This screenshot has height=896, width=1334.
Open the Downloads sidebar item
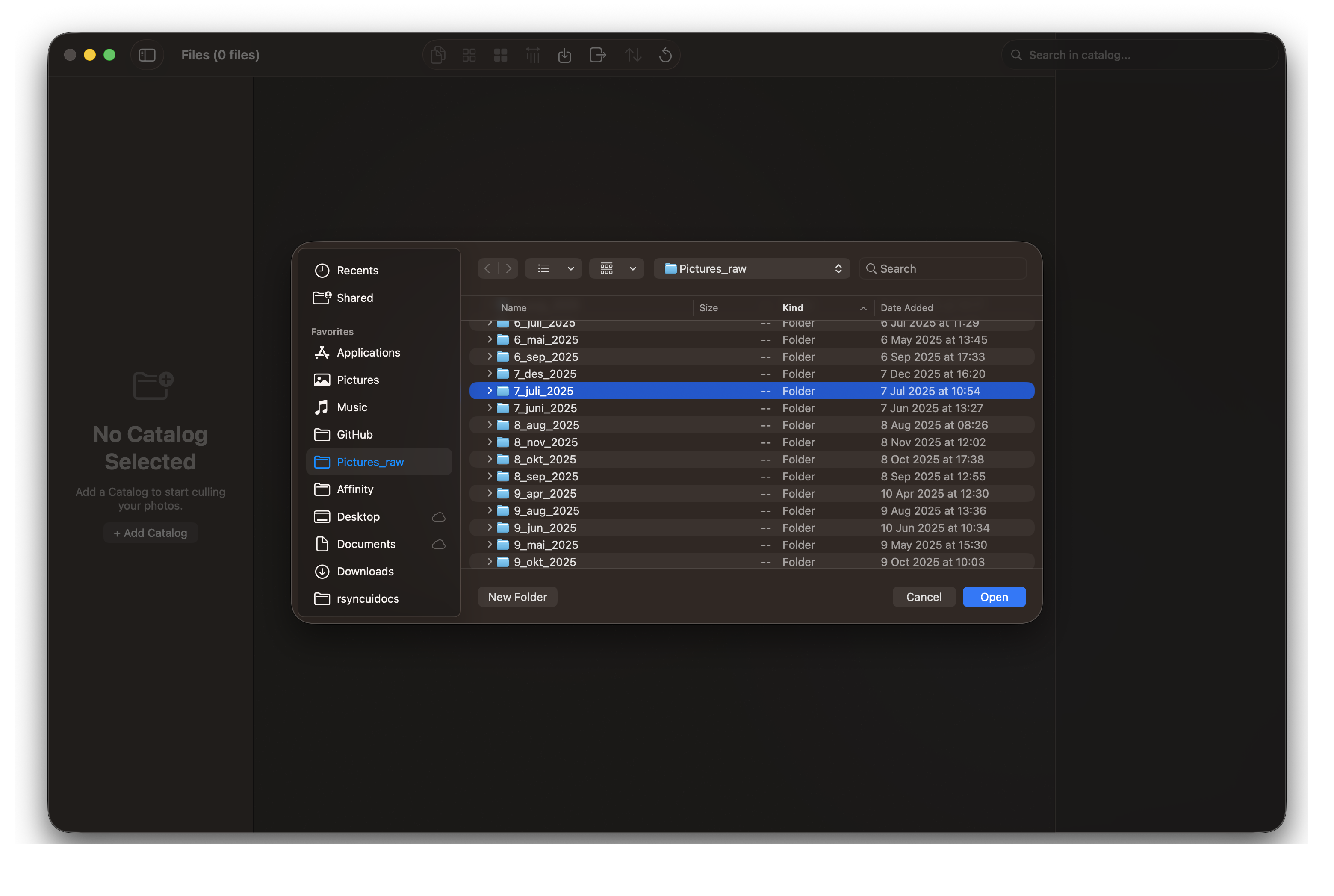(x=365, y=571)
